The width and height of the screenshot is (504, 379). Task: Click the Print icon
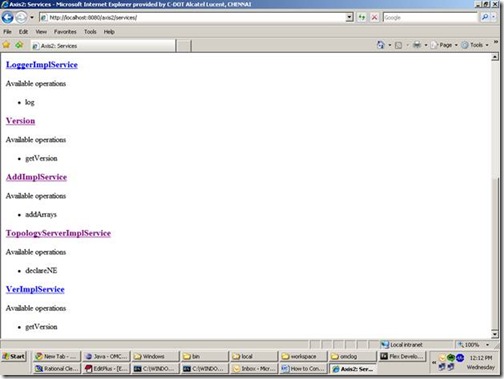417,45
